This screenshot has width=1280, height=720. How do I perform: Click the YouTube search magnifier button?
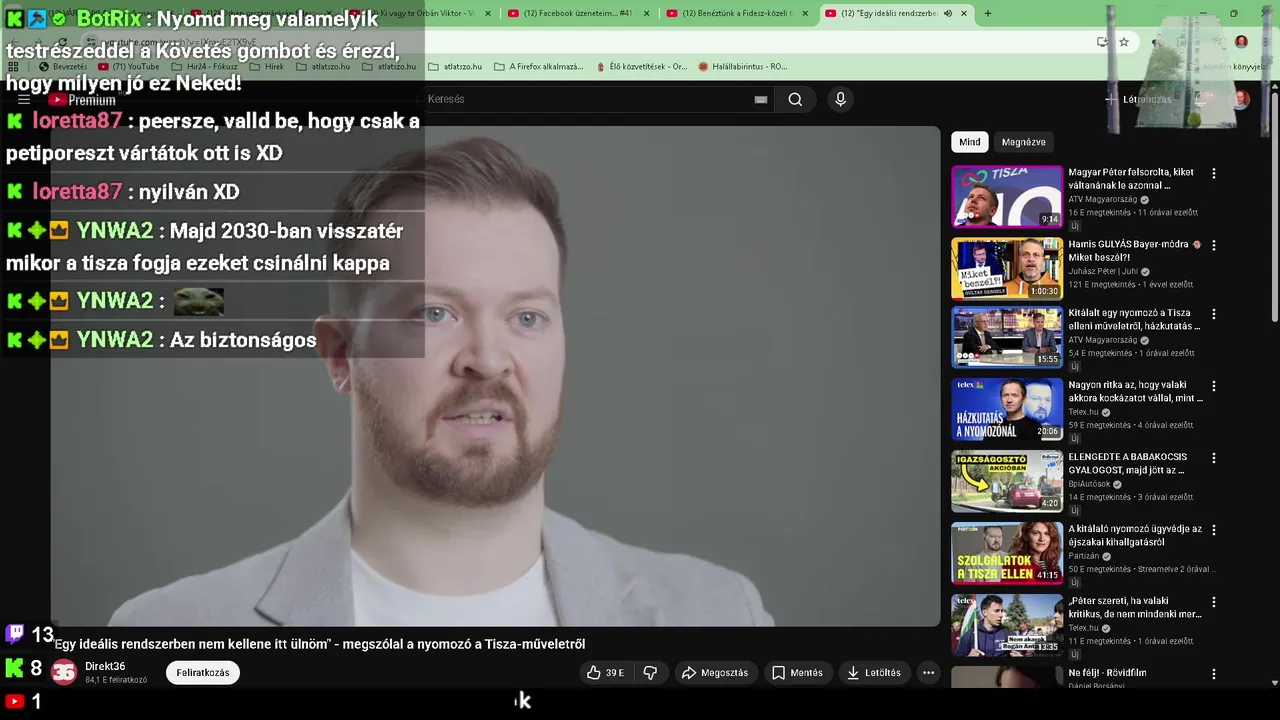[795, 99]
